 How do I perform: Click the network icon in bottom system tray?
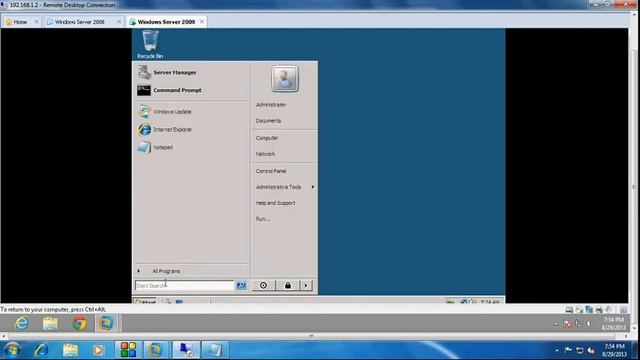[580, 350]
